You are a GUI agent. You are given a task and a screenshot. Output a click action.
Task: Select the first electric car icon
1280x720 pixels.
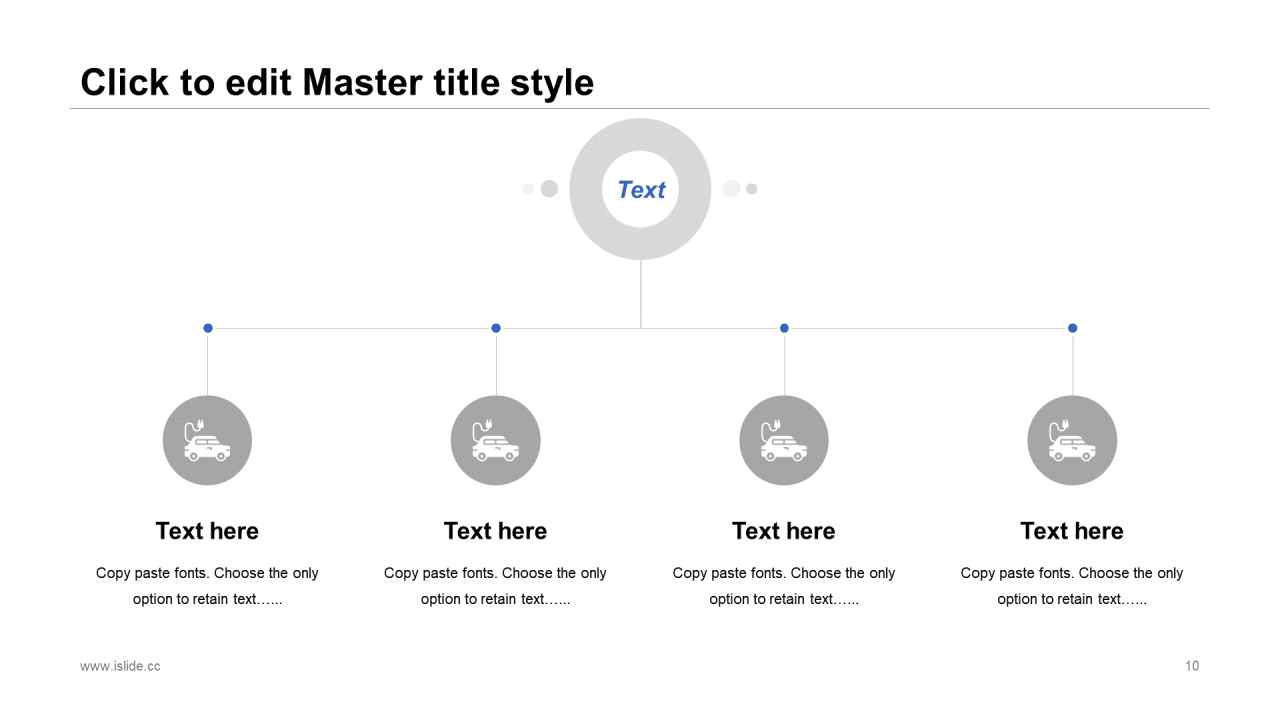207,440
